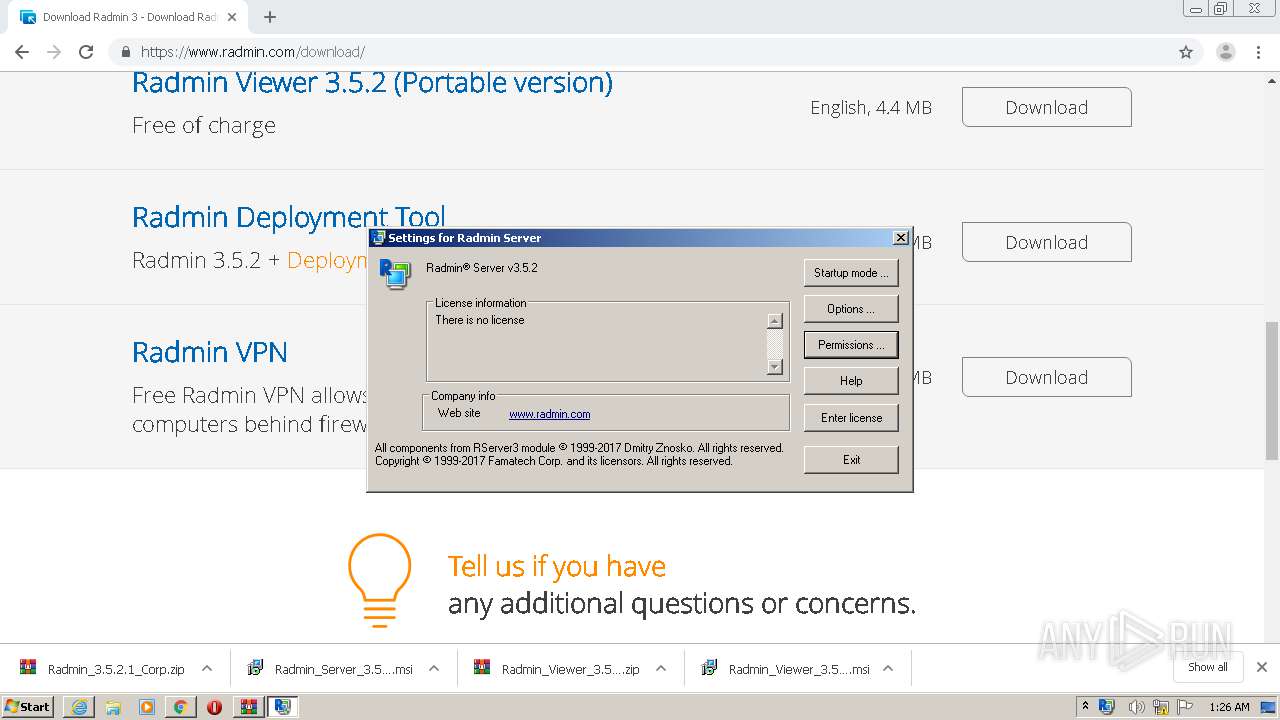Open the www.radmin.com link

pyautogui.click(x=549, y=414)
